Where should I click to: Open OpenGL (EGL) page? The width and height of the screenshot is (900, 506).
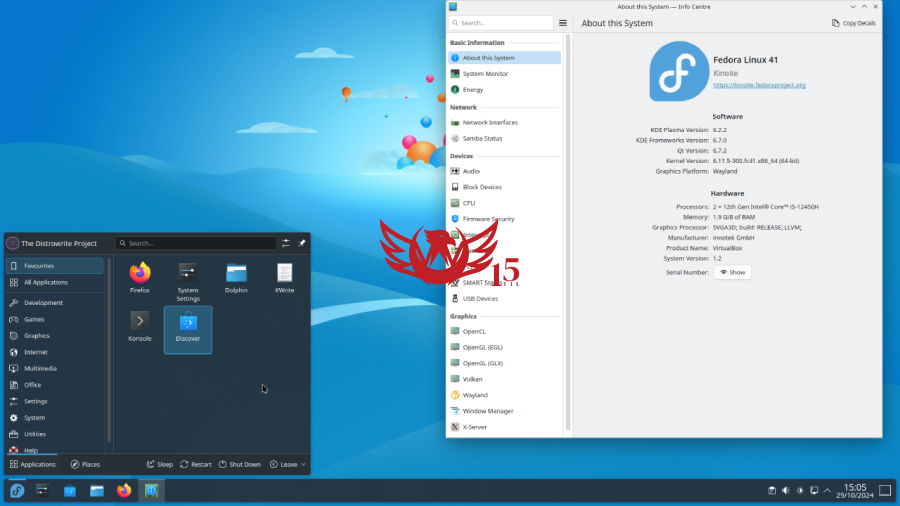(x=505, y=347)
